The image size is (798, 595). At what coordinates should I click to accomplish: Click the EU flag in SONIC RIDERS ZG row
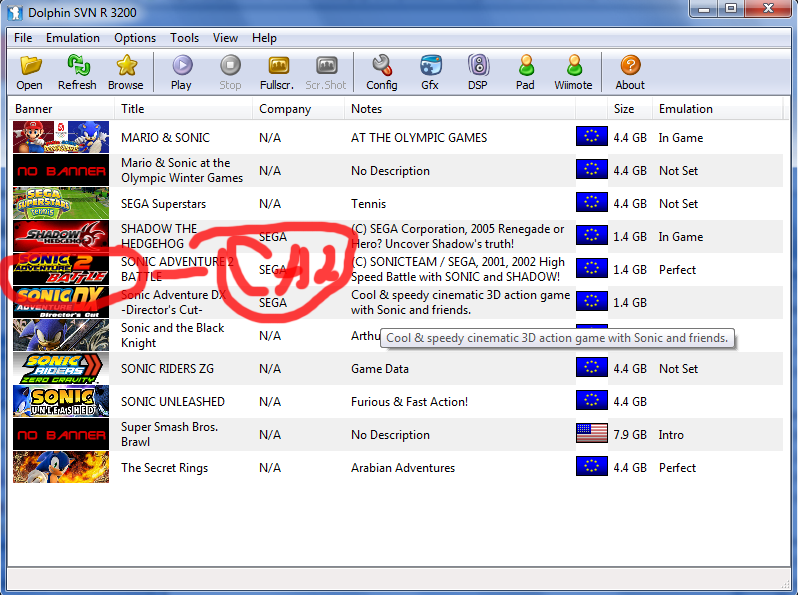tap(592, 367)
